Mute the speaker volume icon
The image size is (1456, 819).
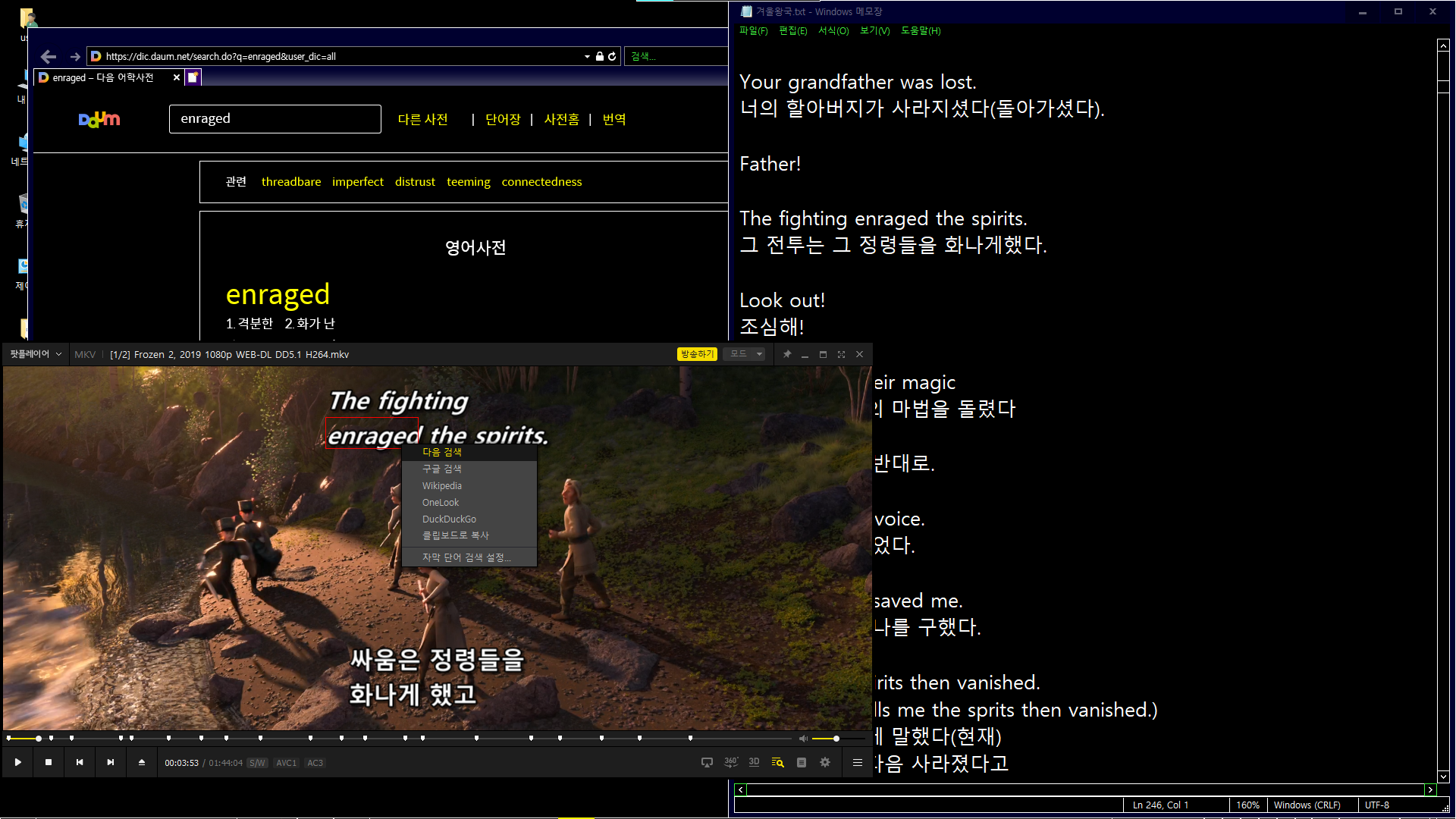coord(803,738)
